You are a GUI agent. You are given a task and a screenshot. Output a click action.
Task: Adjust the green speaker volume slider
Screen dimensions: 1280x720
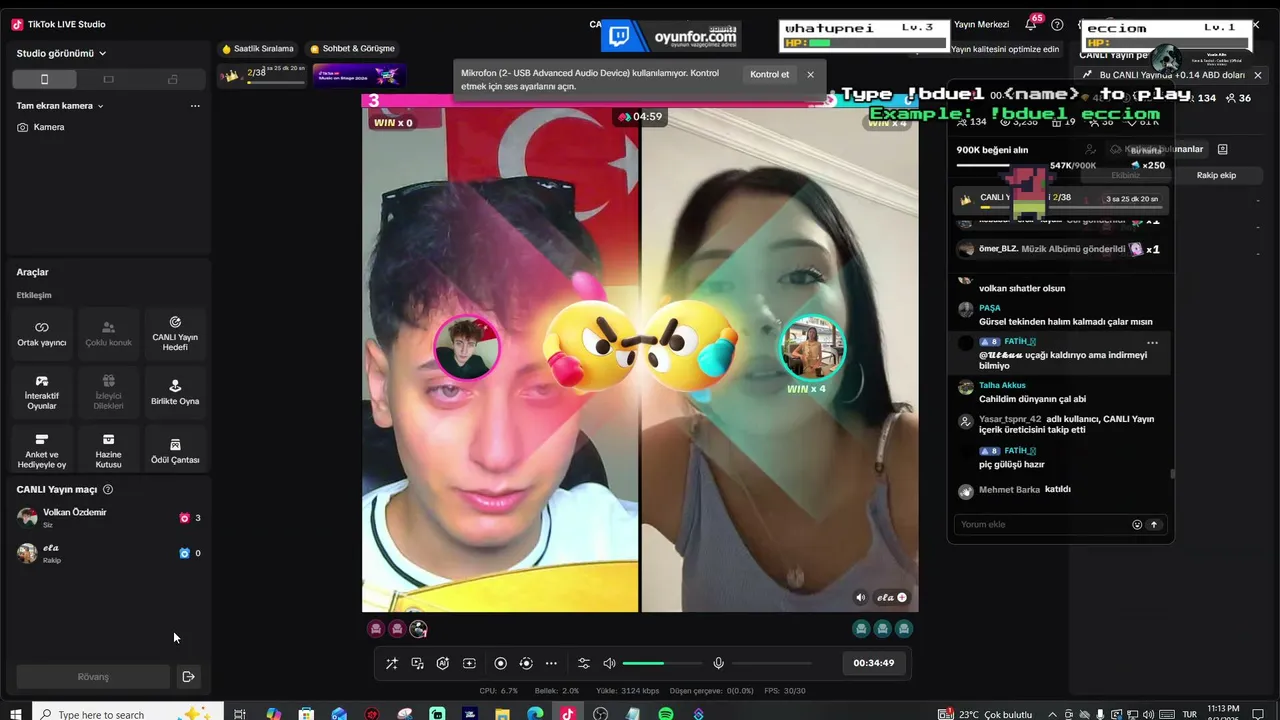coord(662,663)
